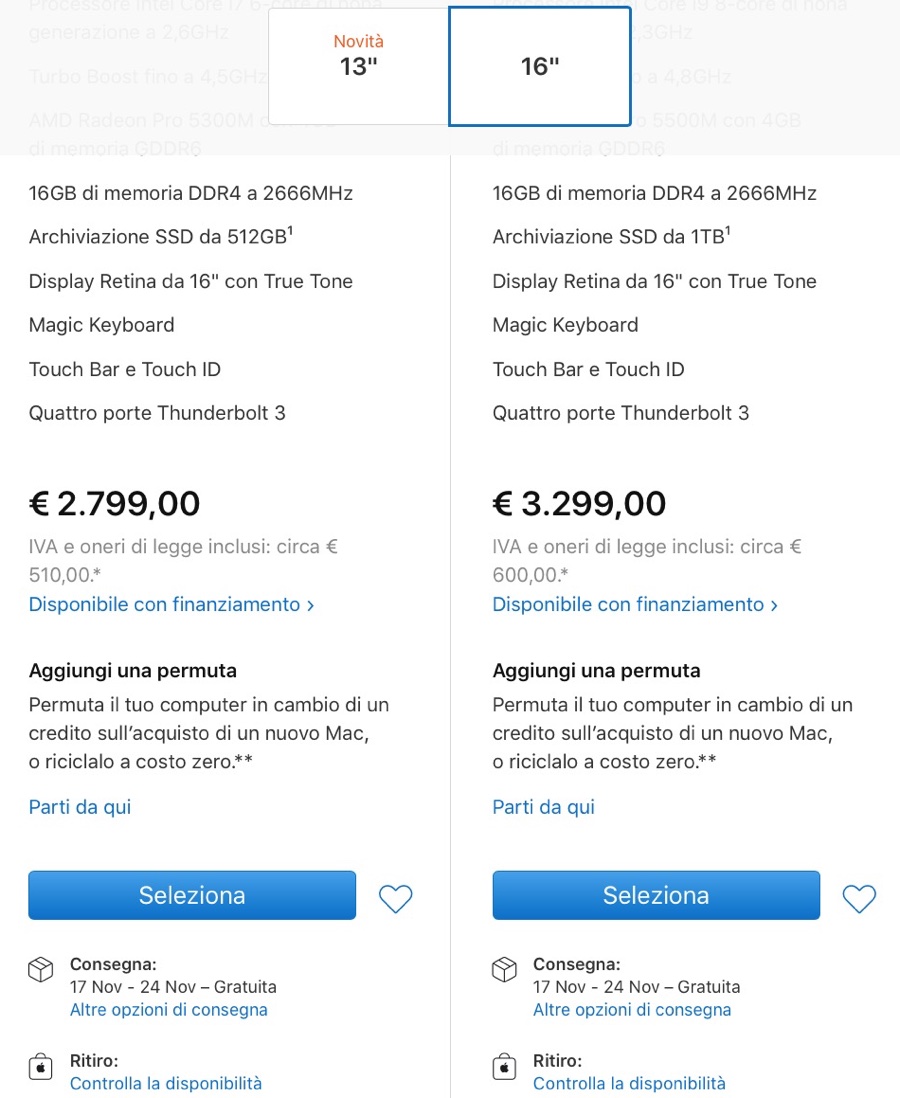Check pickup availability for 512GB model

166,1083
